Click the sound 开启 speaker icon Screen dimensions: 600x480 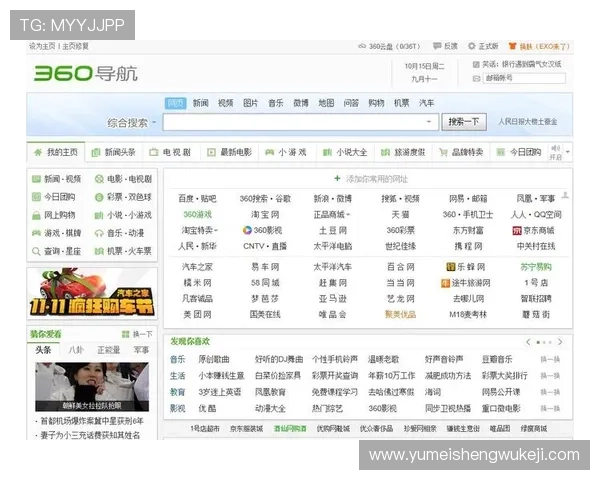tap(555, 148)
